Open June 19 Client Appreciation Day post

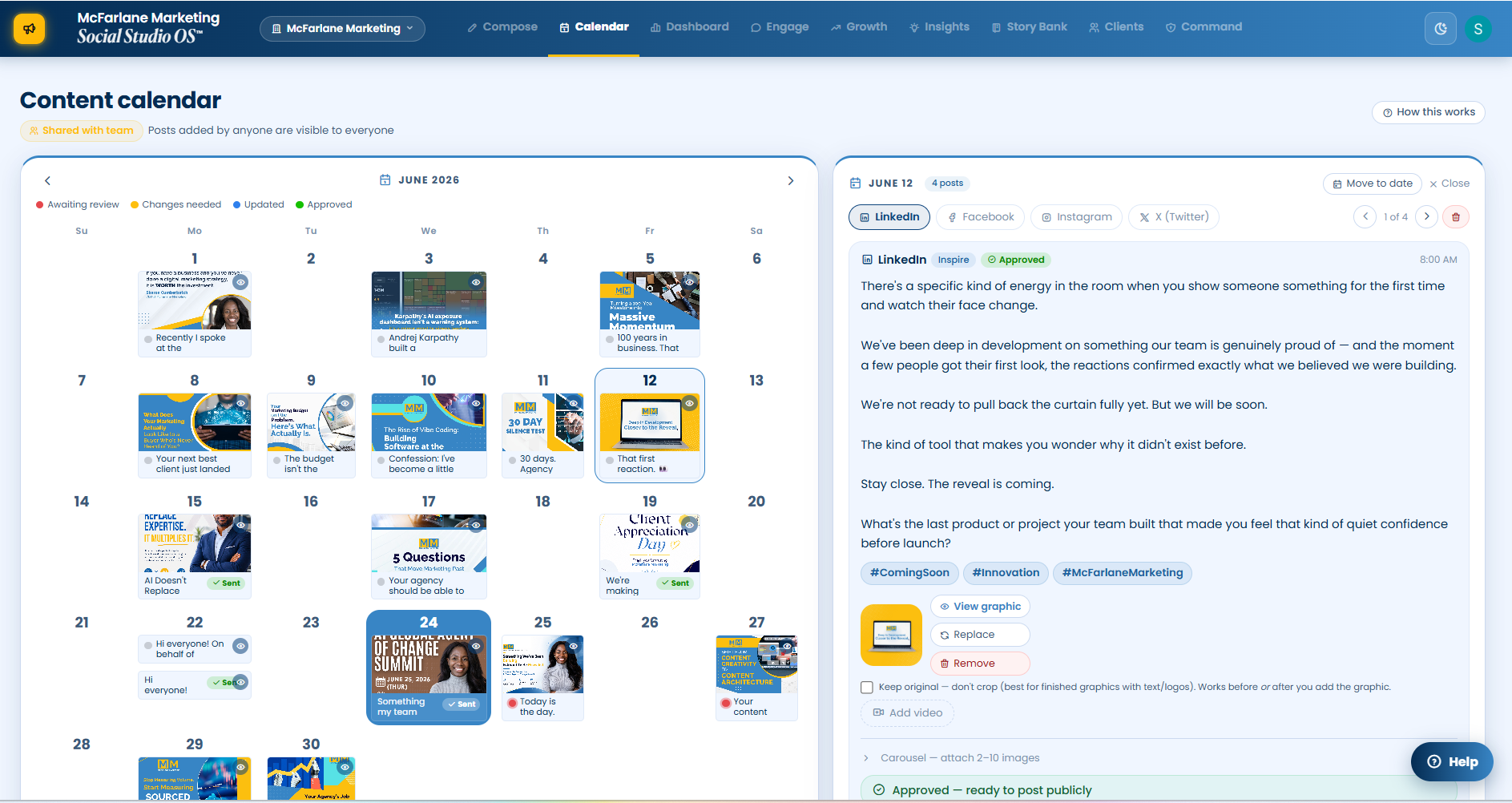(650, 556)
